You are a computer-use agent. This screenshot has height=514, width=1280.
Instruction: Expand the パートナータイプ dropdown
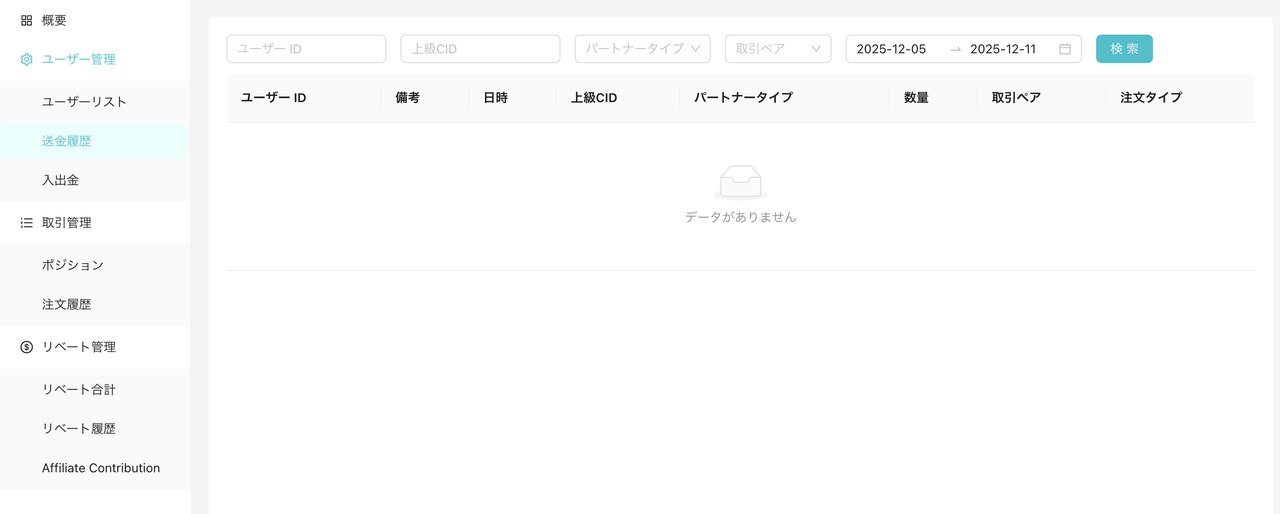click(x=643, y=49)
